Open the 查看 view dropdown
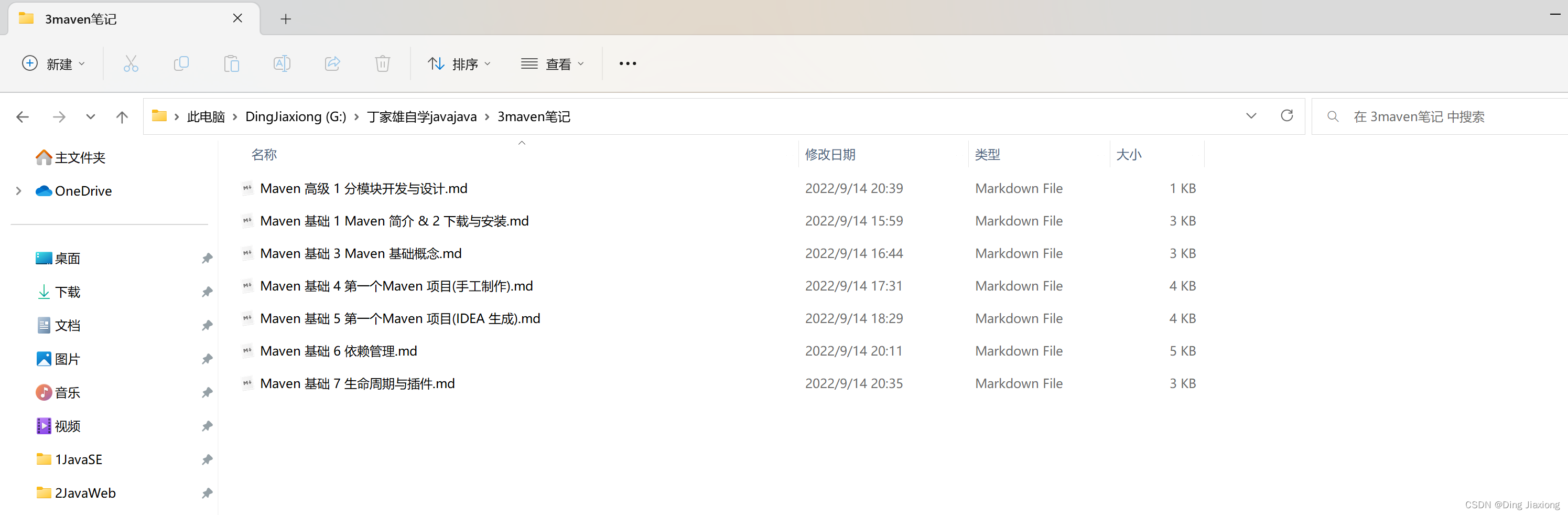This screenshot has width=1568, height=515. (553, 63)
